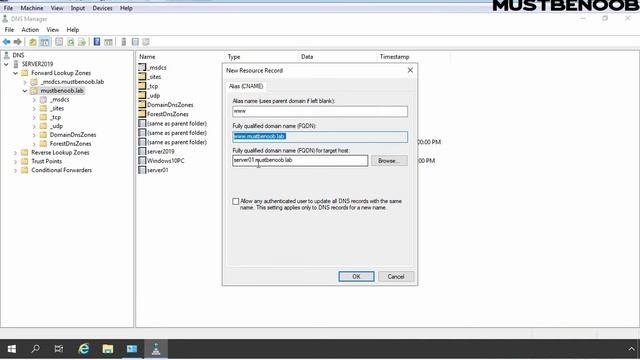This screenshot has width=640, height=360.
Task: Open DNS Manager View menu
Action: [52, 30]
